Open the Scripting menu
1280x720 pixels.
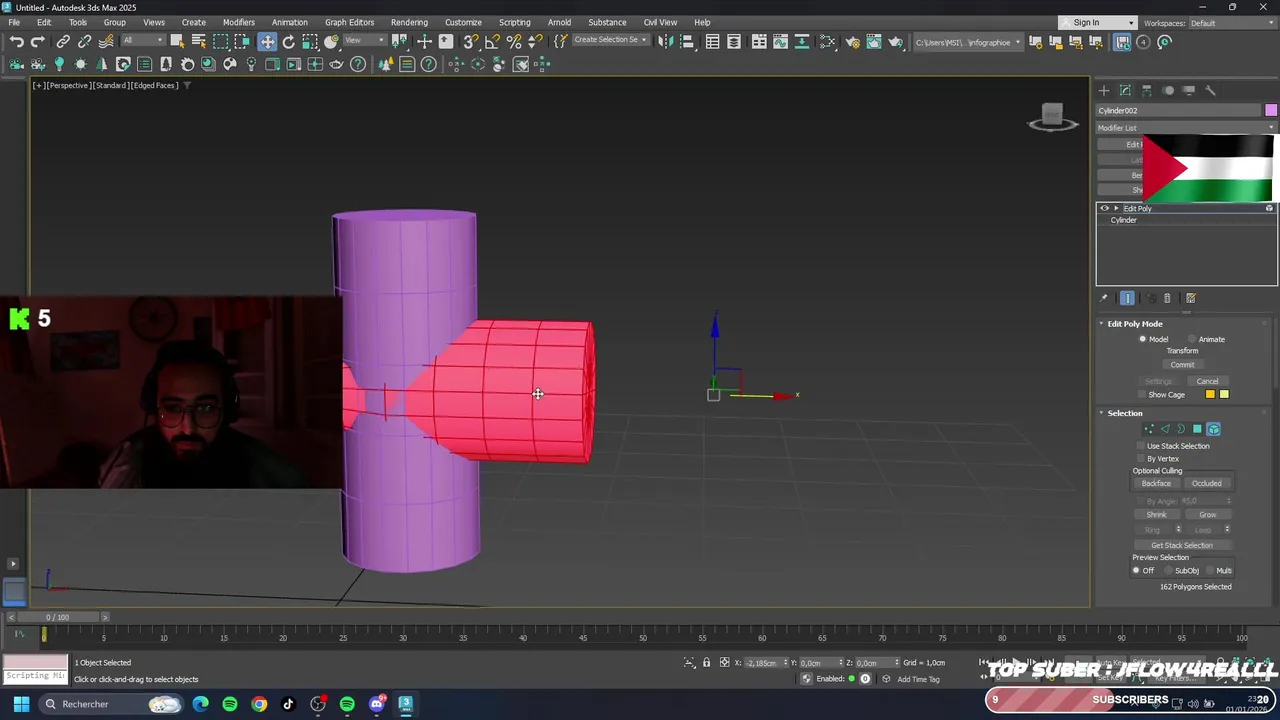515,22
